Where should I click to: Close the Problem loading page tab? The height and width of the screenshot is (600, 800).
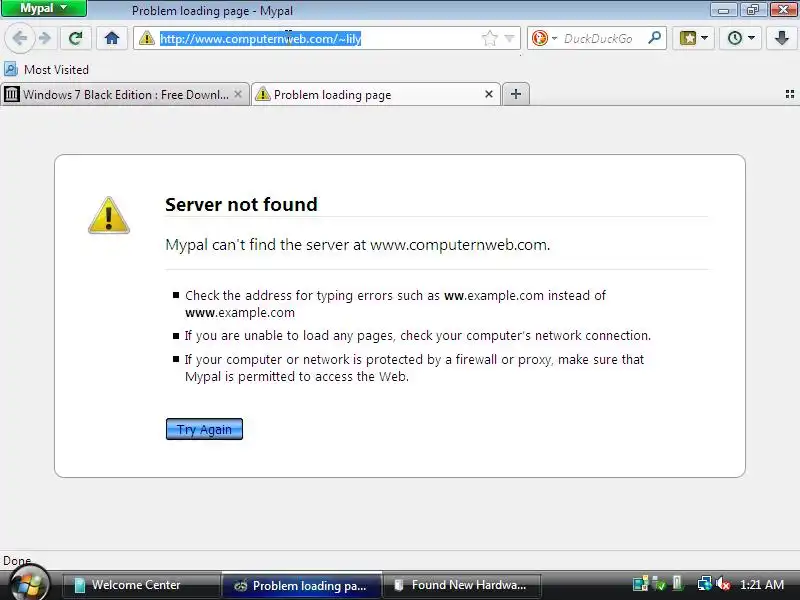click(489, 94)
